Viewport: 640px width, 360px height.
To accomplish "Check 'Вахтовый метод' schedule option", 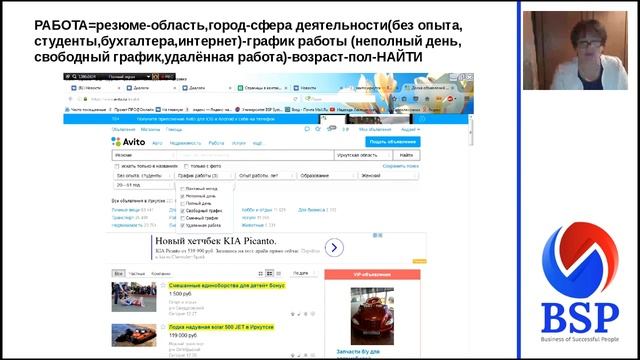I will coord(182,189).
